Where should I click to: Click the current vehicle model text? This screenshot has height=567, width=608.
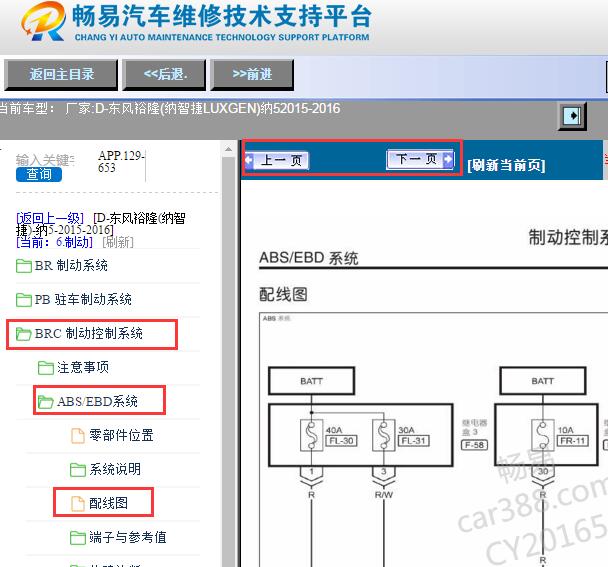(x=169, y=109)
